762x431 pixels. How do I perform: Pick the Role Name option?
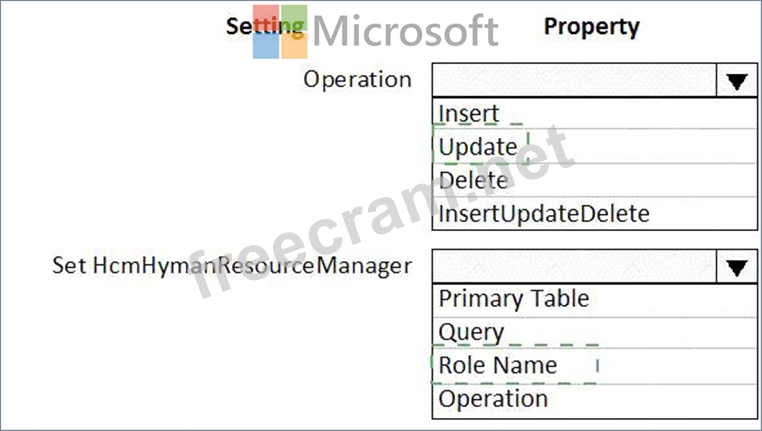point(498,365)
